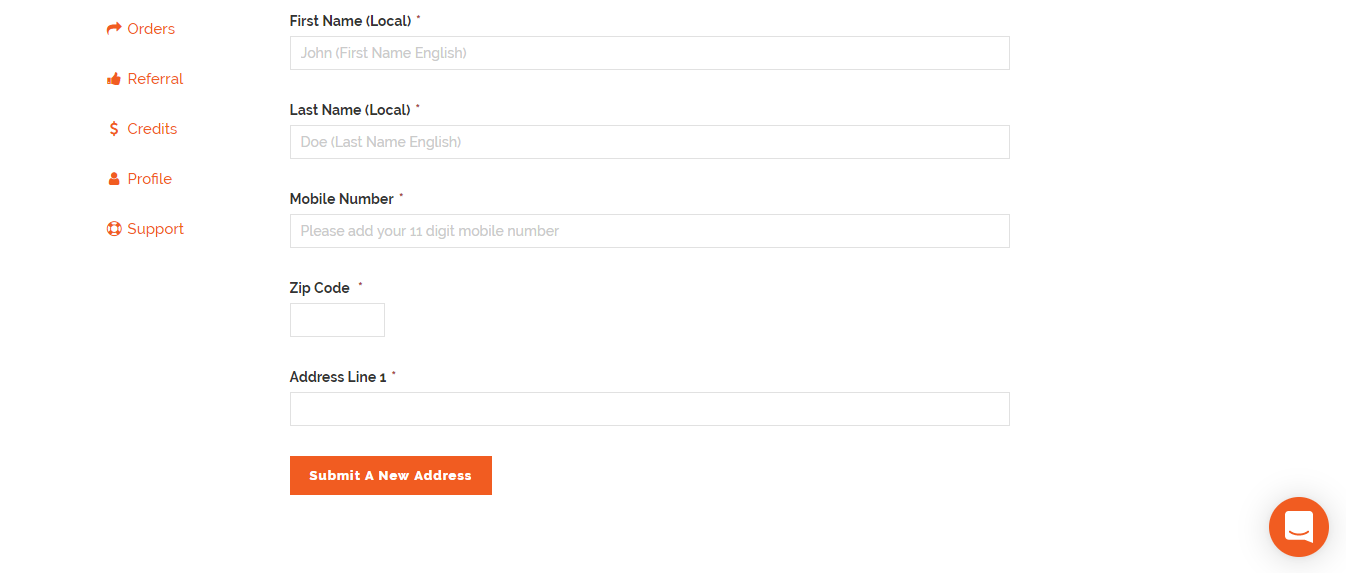
Task: Focus the Address Line 1 field
Action: point(650,409)
